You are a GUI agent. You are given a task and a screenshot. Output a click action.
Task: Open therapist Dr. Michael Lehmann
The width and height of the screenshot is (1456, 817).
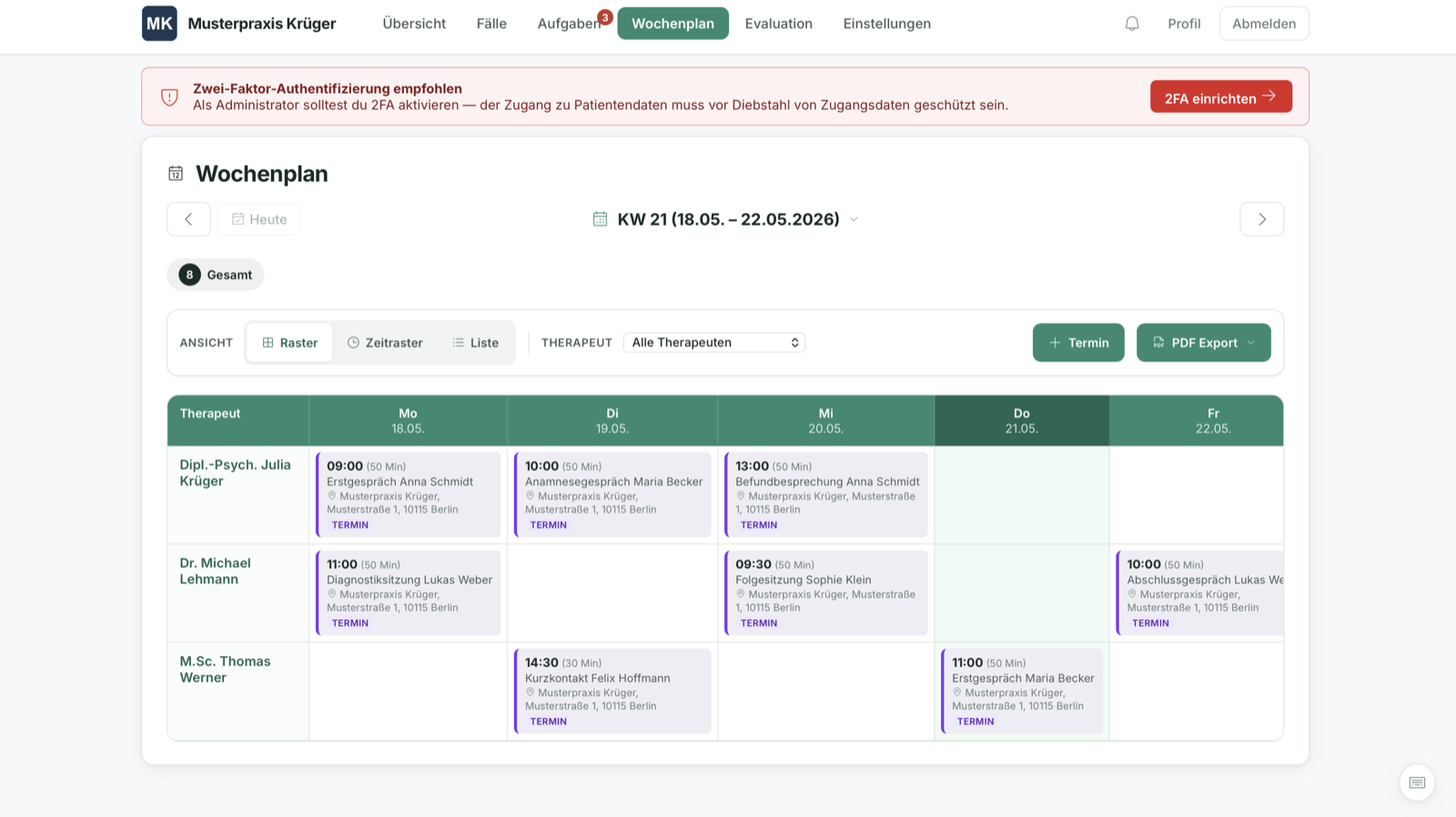(215, 571)
